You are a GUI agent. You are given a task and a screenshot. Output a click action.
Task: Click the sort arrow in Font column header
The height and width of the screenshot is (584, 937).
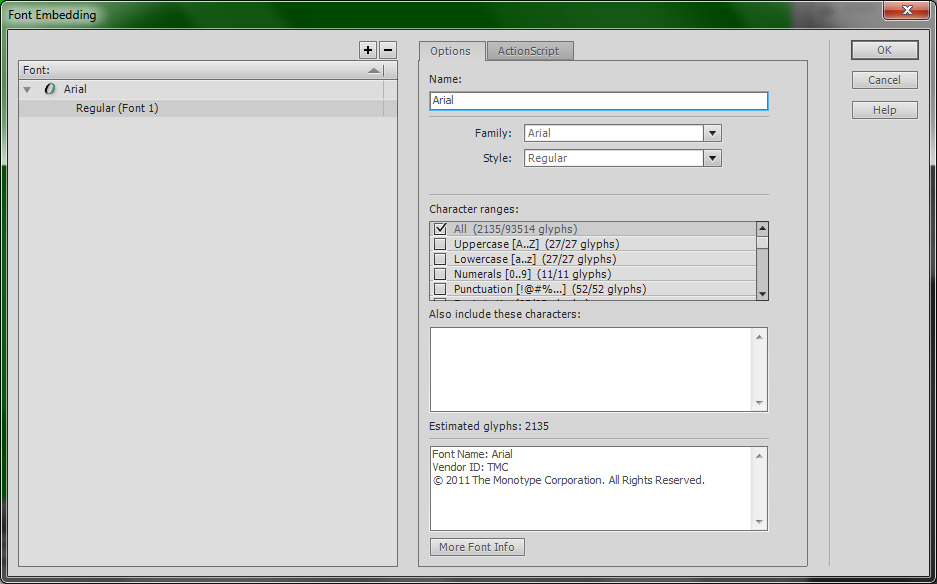(x=374, y=71)
